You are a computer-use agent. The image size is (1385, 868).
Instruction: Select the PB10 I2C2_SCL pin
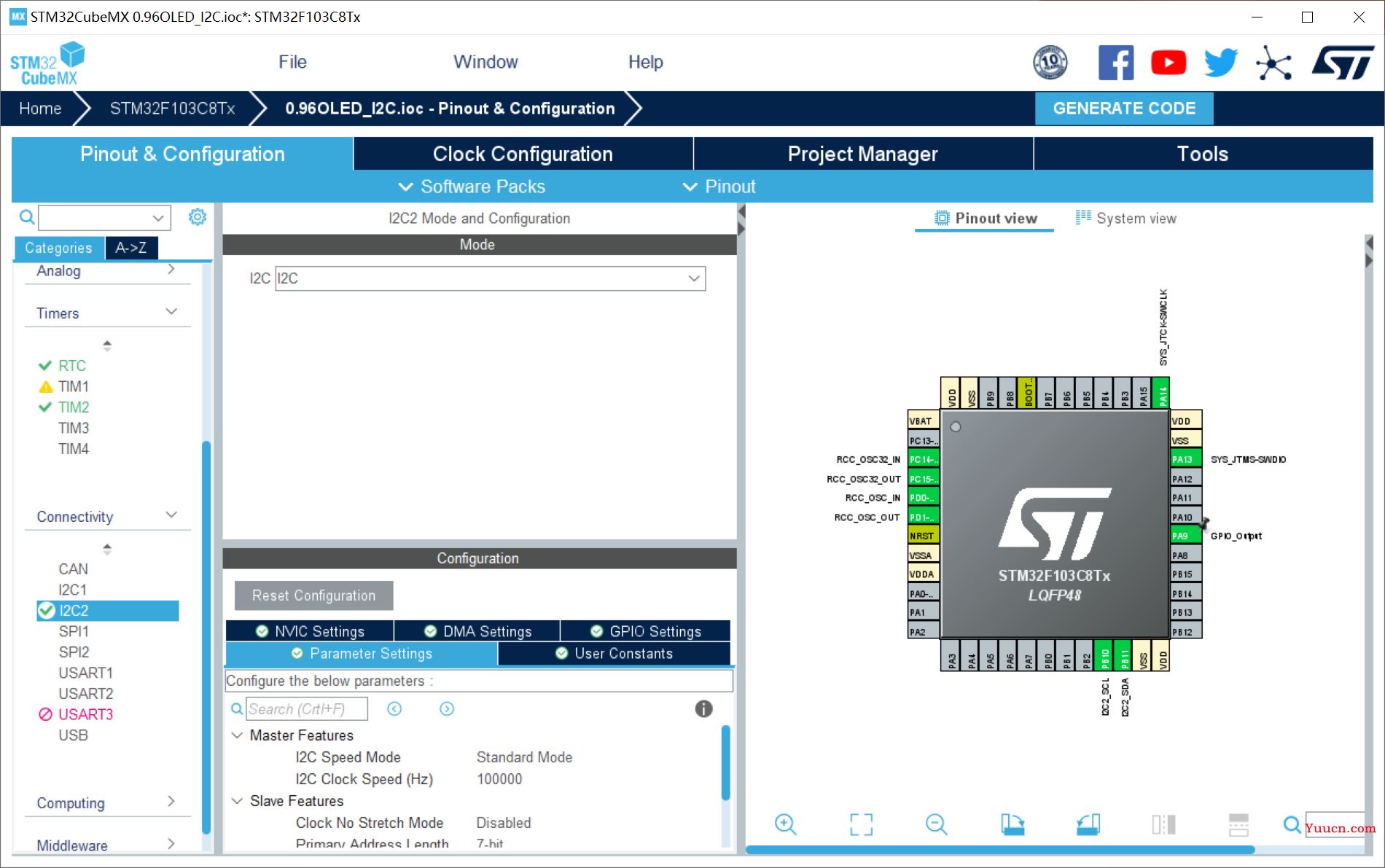[x=1105, y=655]
